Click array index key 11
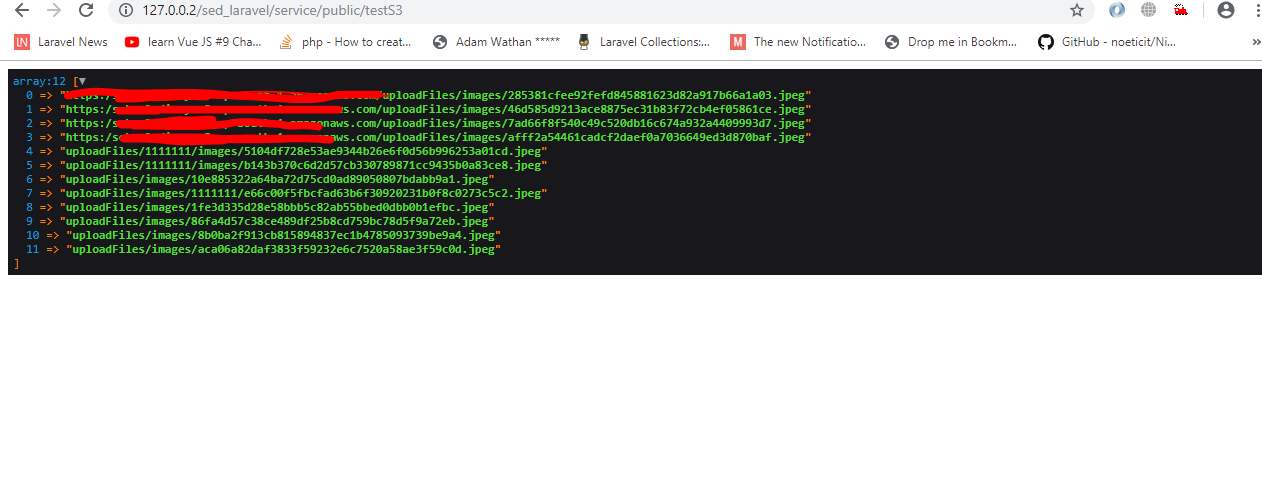This screenshot has width=1262, height=478. 33,249
